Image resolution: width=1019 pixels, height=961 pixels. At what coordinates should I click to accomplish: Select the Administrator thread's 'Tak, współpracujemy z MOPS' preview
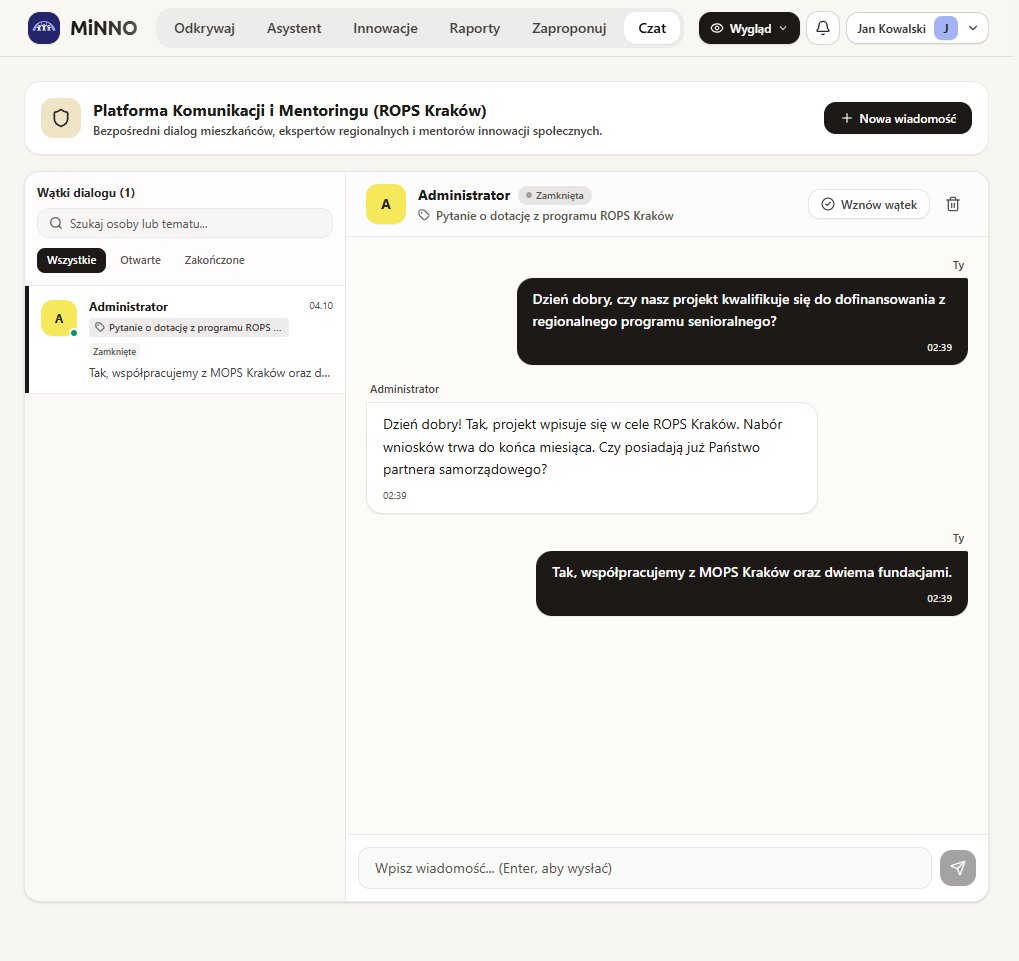(x=209, y=373)
